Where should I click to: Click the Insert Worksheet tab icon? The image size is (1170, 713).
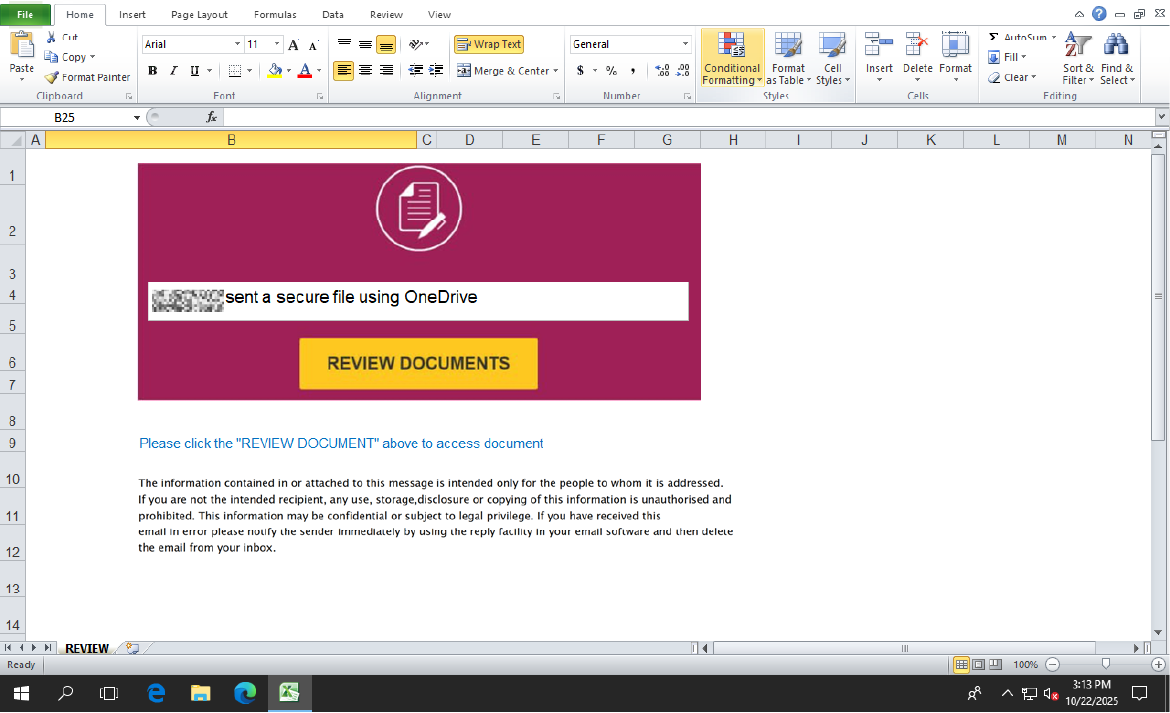coord(132,648)
